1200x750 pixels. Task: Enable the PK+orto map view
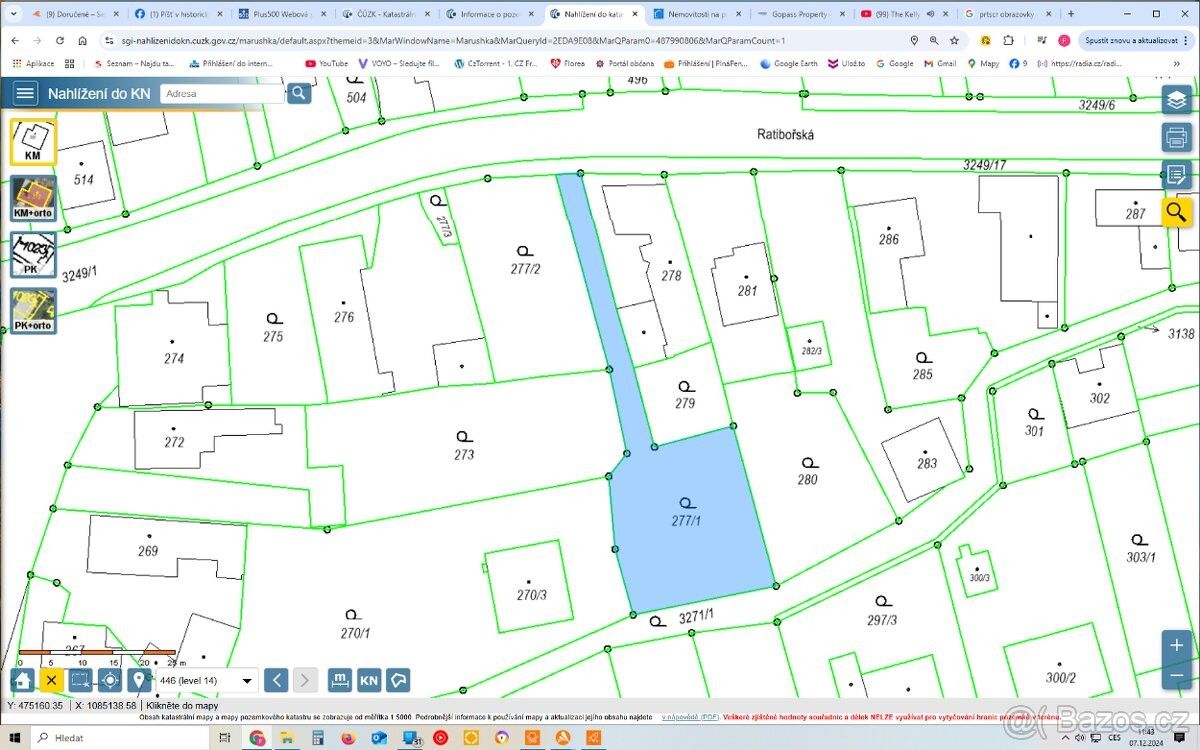pos(33,311)
